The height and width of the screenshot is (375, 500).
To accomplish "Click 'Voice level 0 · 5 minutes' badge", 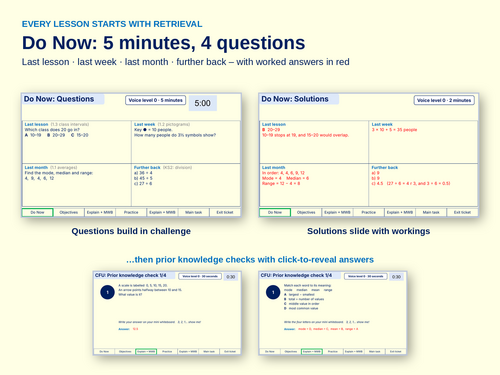I will tap(156, 100).
